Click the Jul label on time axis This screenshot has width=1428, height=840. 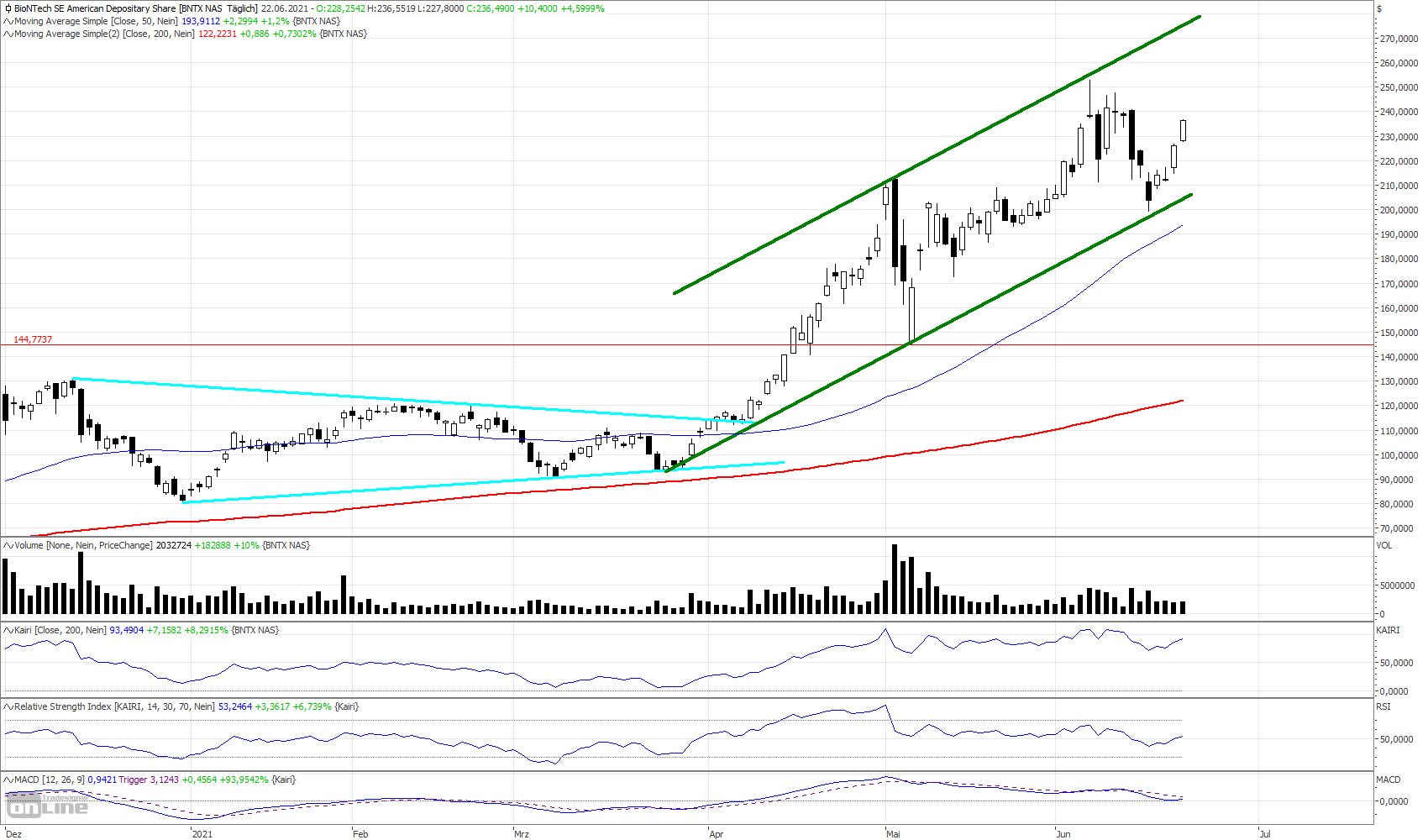pyautogui.click(x=1265, y=834)
